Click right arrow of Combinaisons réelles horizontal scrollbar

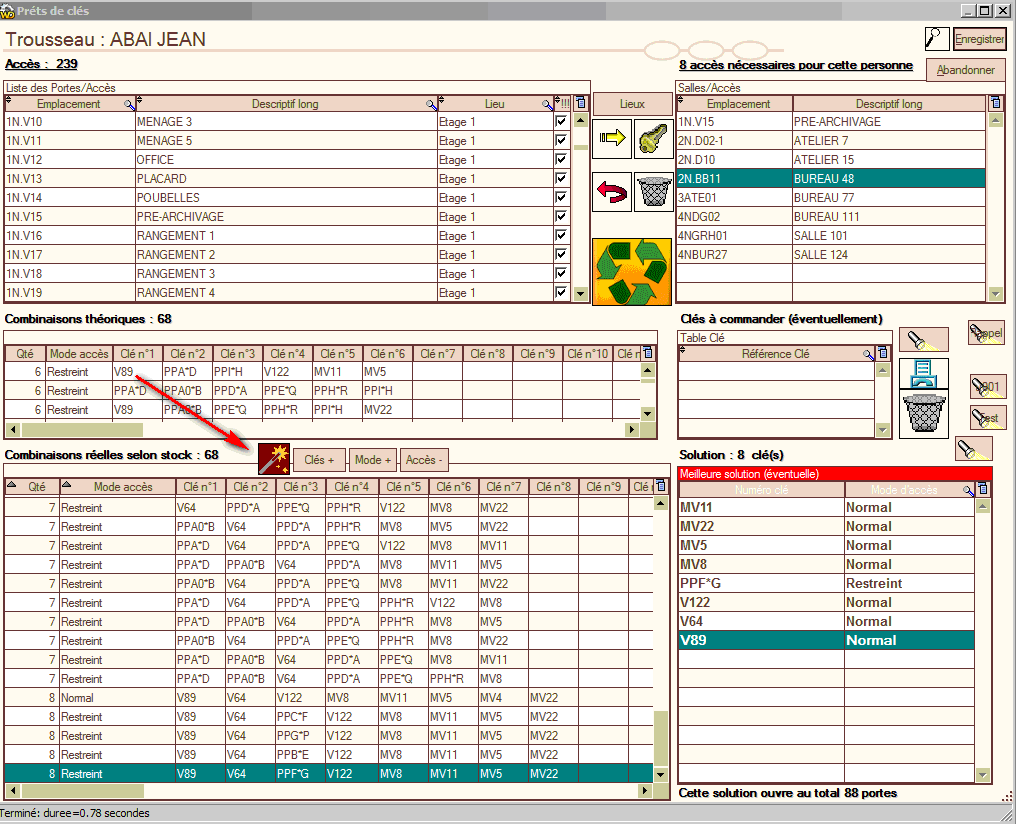pyautogui.click(x=645, y=790)
